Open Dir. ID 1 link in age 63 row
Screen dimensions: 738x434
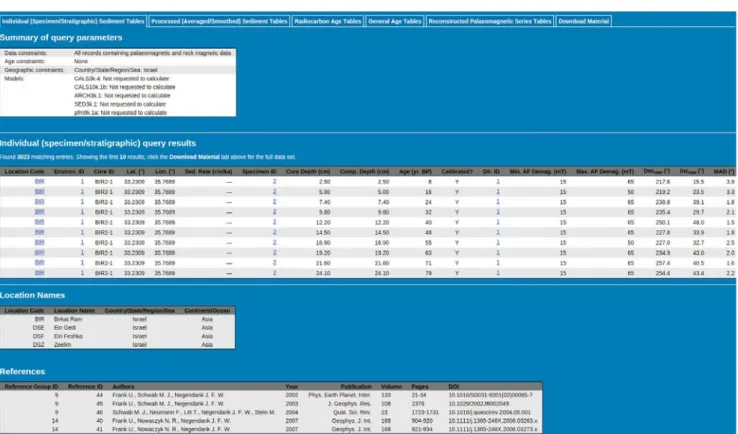point(498,253)
